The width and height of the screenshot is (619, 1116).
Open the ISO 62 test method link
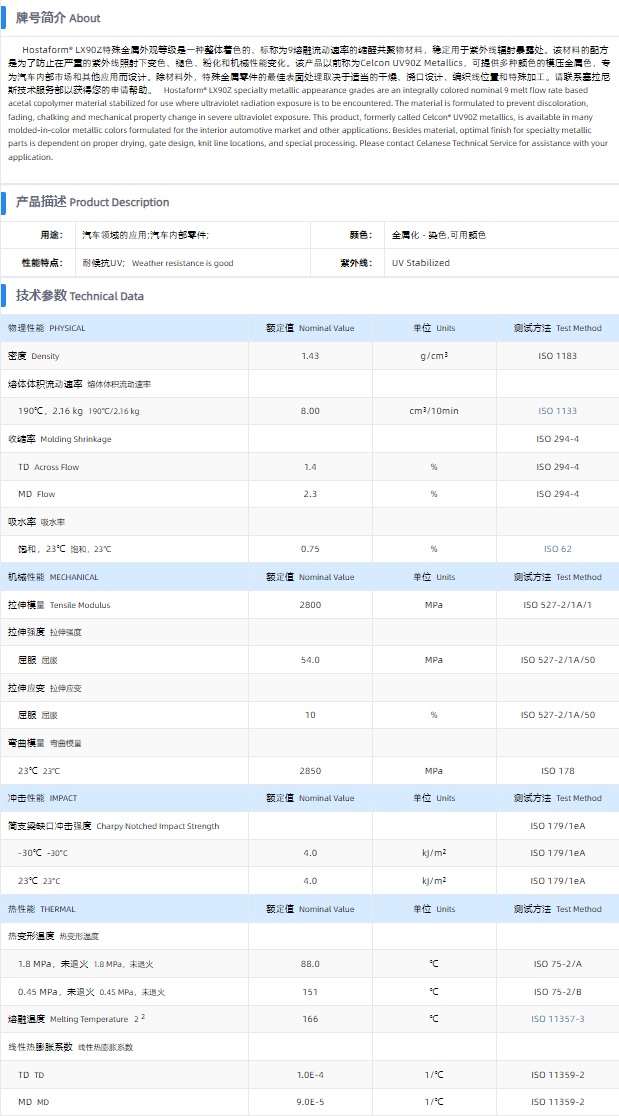[x=558, y=549]
